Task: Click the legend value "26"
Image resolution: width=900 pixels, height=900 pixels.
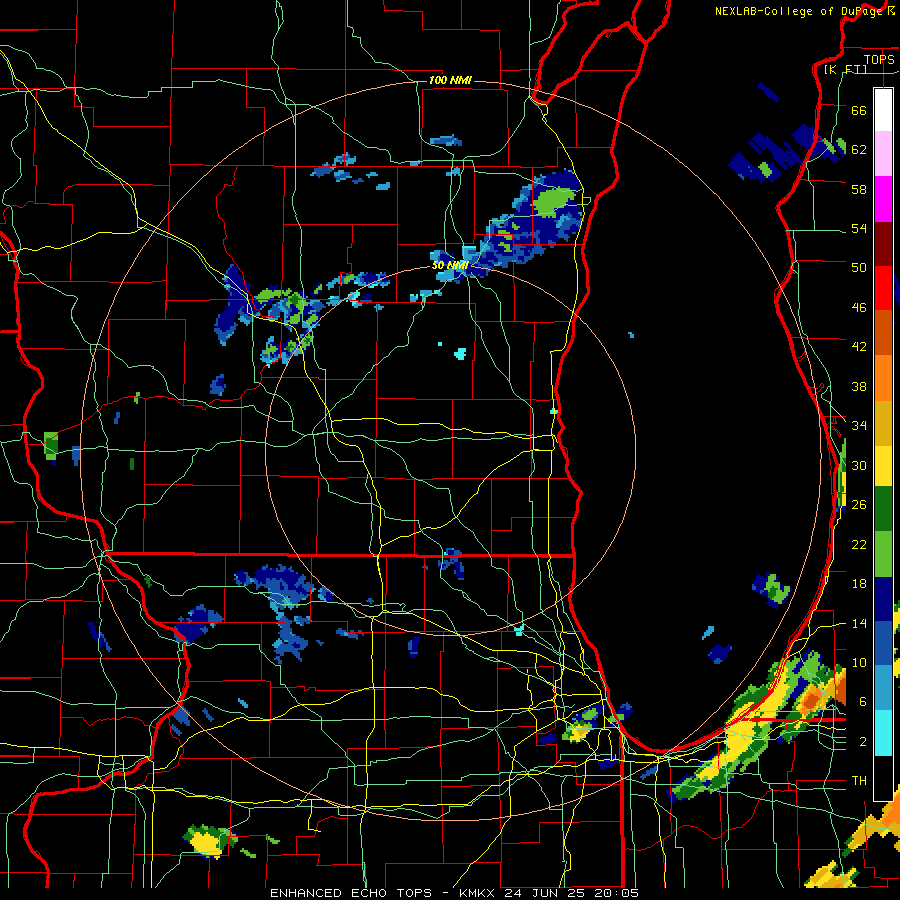Action: (859, 505)
